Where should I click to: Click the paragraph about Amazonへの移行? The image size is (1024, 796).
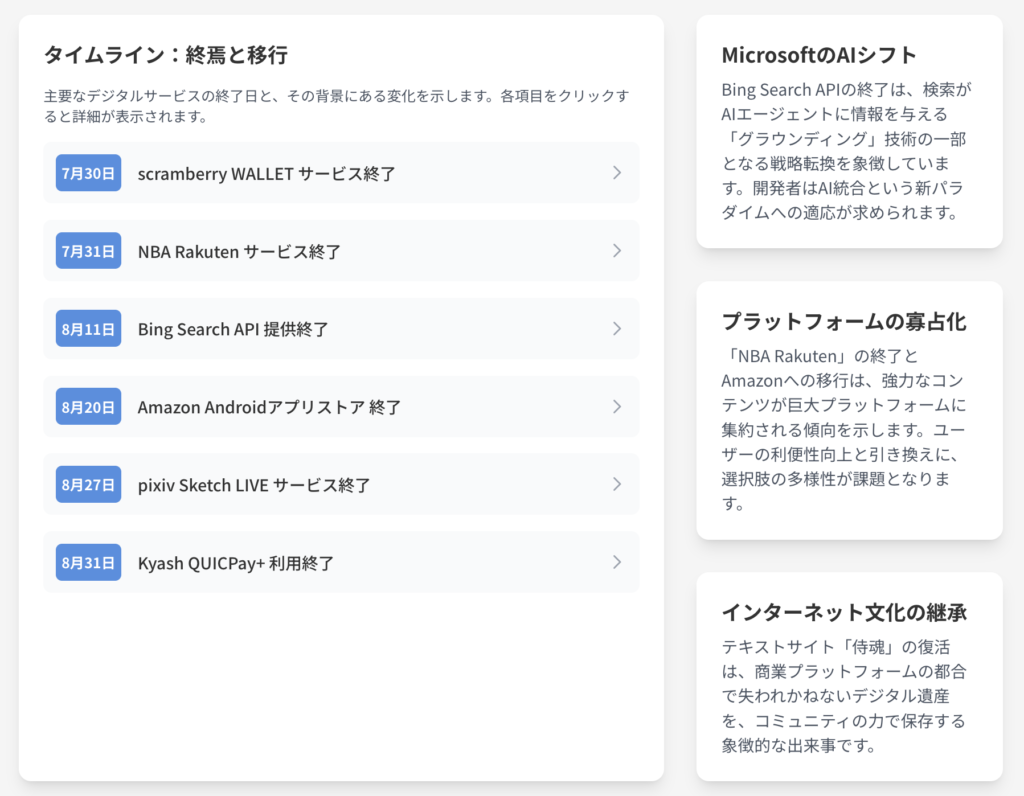[x=844, y=430]
